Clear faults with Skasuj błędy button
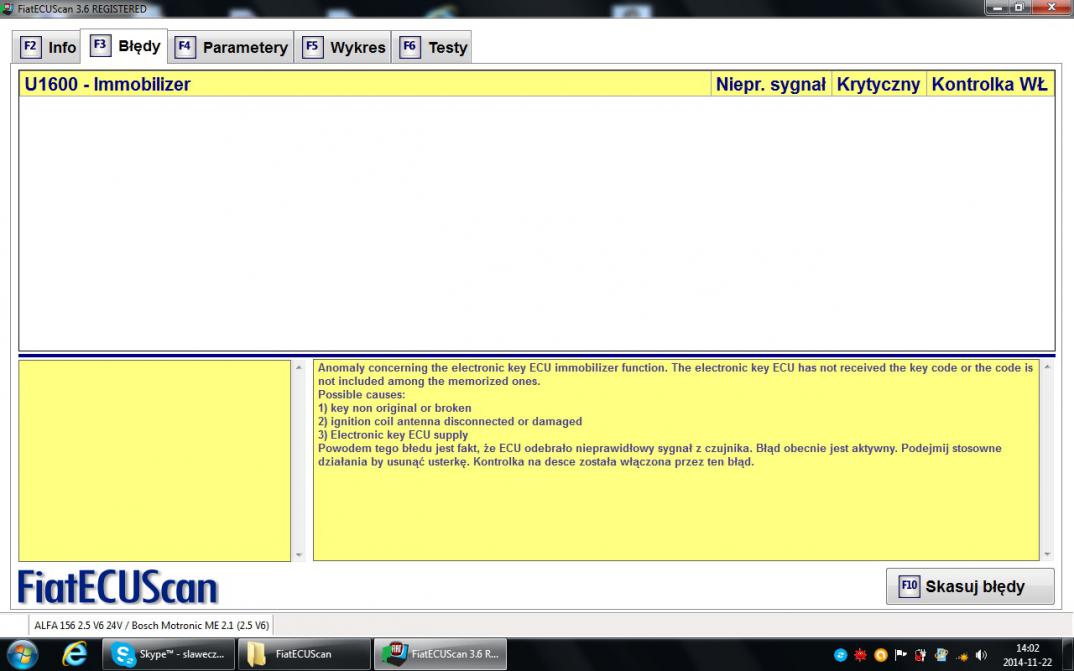This screenshot has width=1074, height=671. pyautogui.click(x=970, y=586)
